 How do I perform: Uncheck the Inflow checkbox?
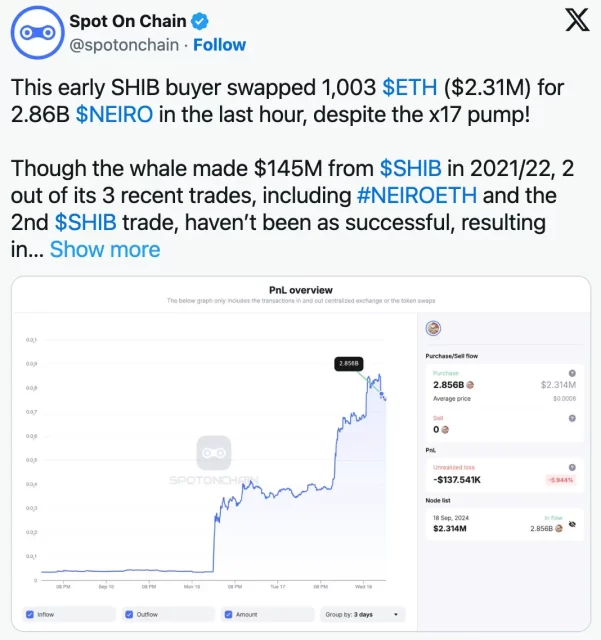(29, 614)
